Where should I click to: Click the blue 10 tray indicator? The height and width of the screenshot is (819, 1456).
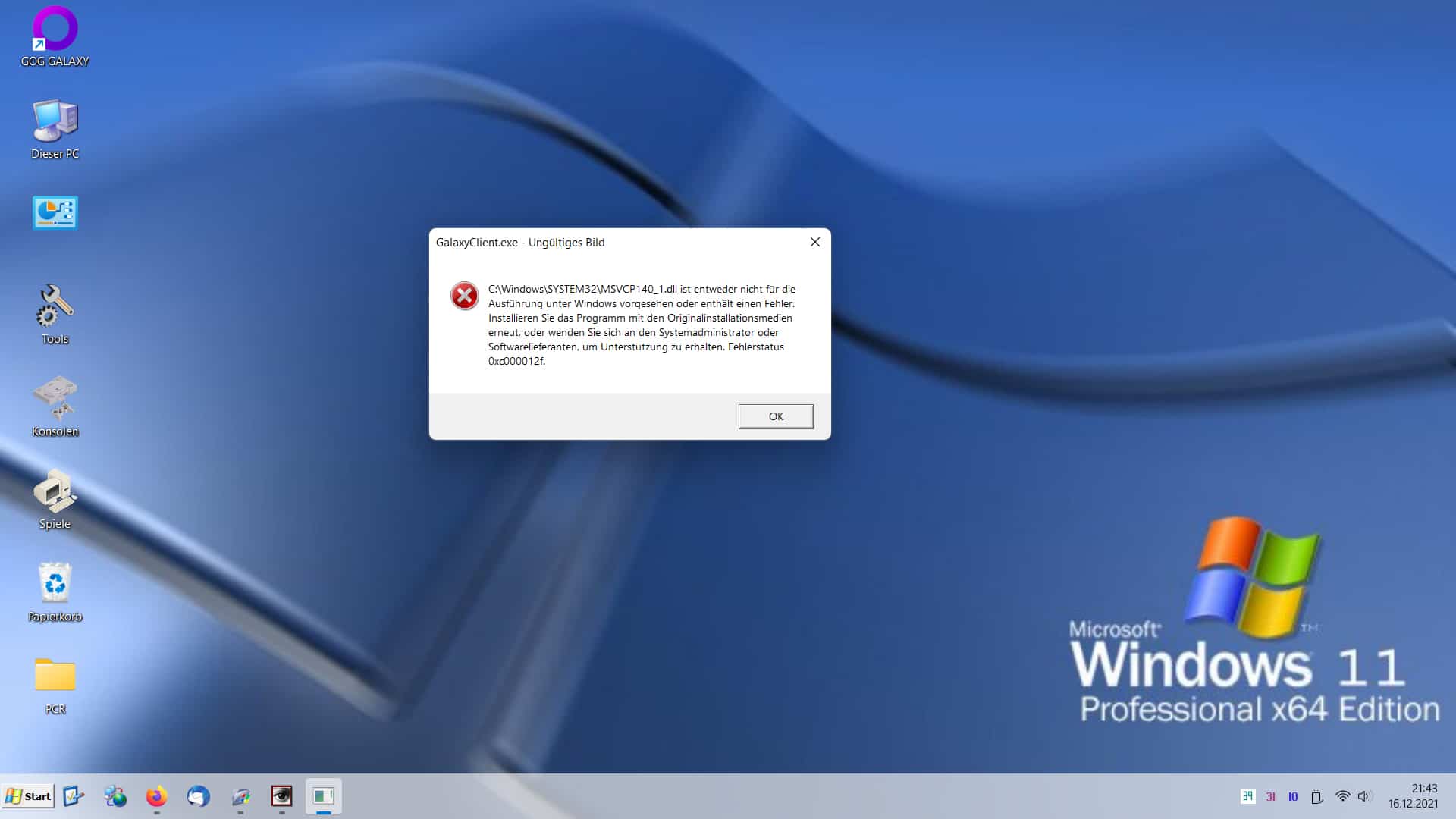pos(1293,796)
